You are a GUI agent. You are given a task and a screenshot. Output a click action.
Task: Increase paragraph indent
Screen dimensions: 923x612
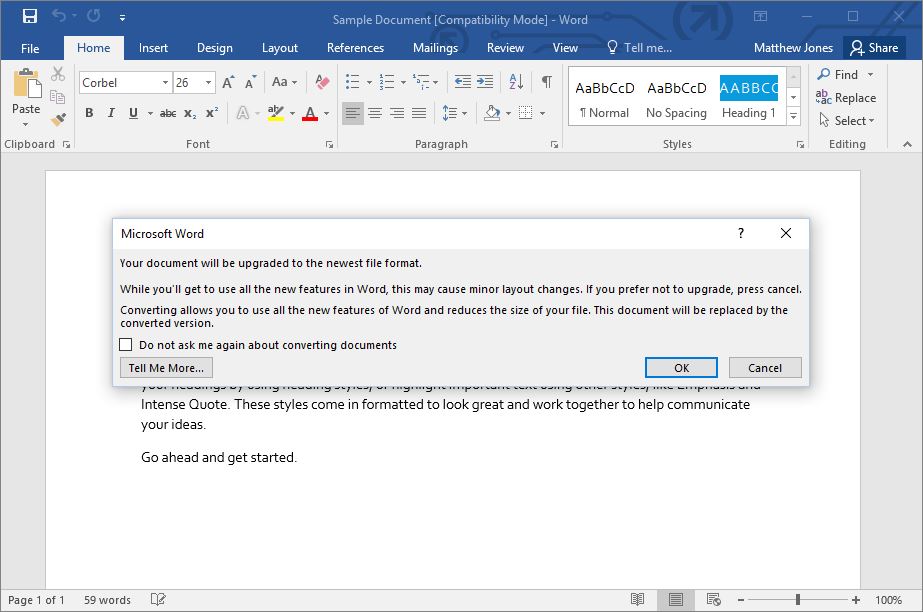point(485,82)
